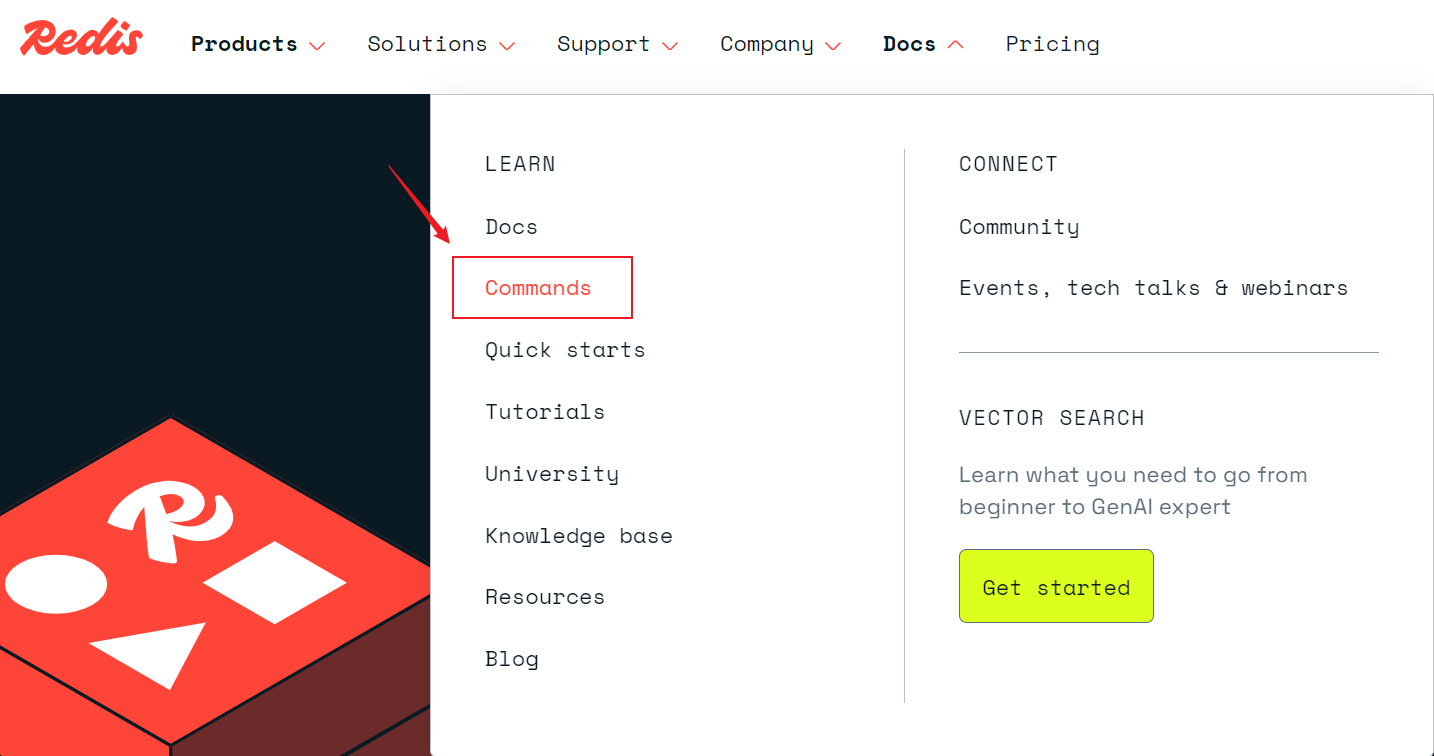Open the Docs link under Learn
Image resolution: width=1434 pixels, height=756 pixels.
tap(511, 227)
